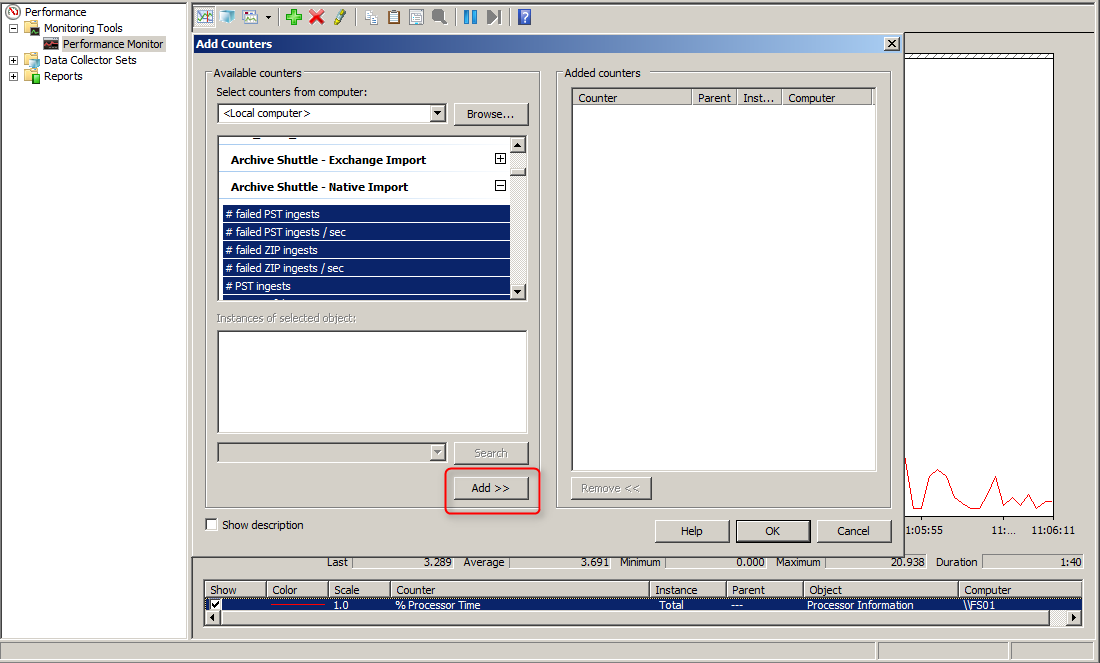Screen dimensions: 1100x663
Task: Open graph type dropdown arrow in toolbar
Action: pos(268,18)
